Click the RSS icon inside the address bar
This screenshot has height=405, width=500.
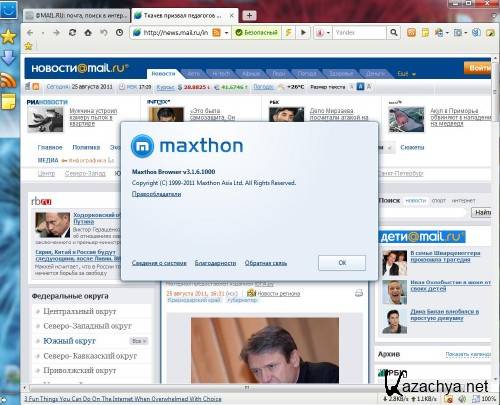(x=216, y=33)
